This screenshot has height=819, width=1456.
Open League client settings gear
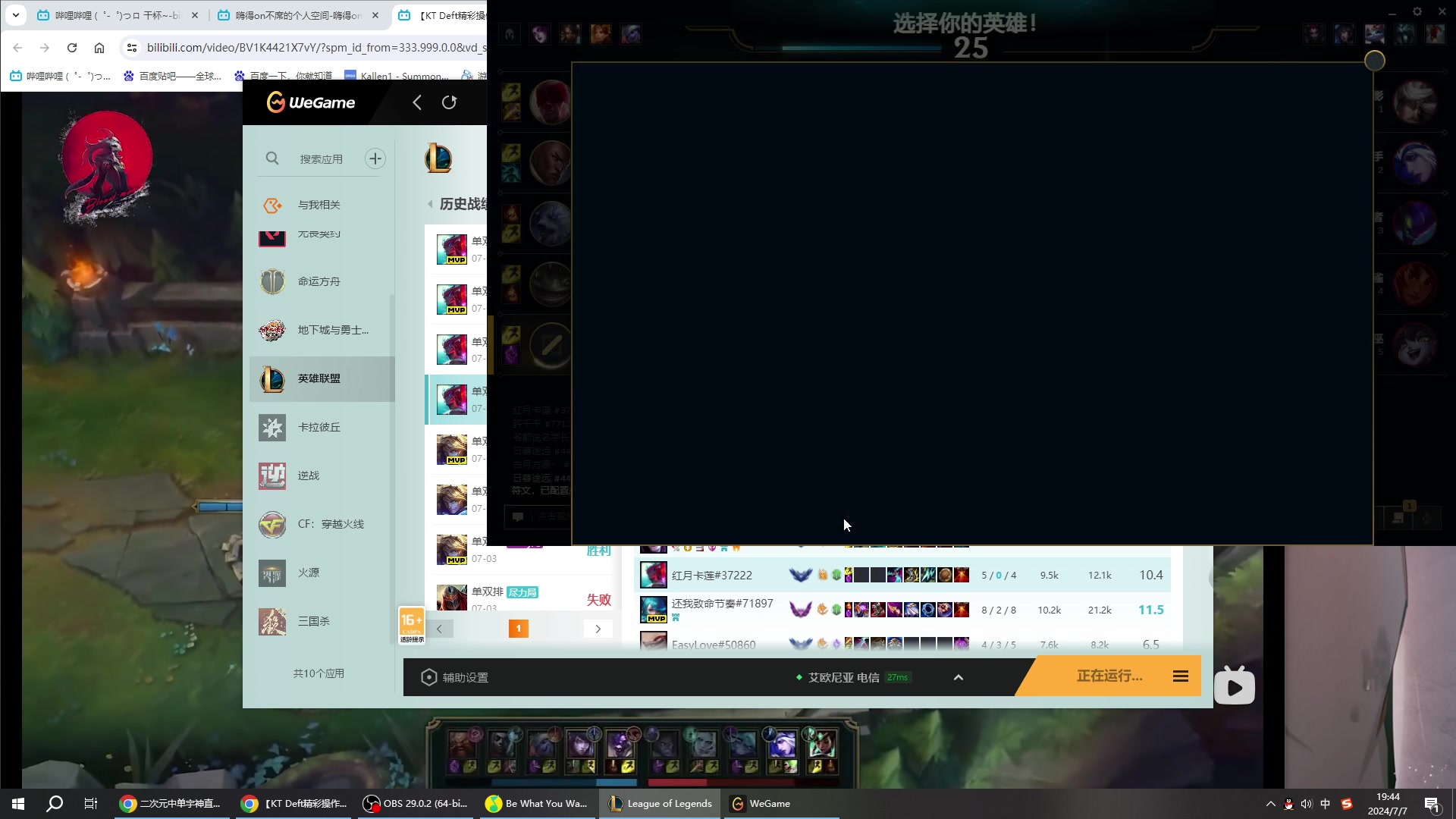pyautogui.click(x=1417, y=11)
